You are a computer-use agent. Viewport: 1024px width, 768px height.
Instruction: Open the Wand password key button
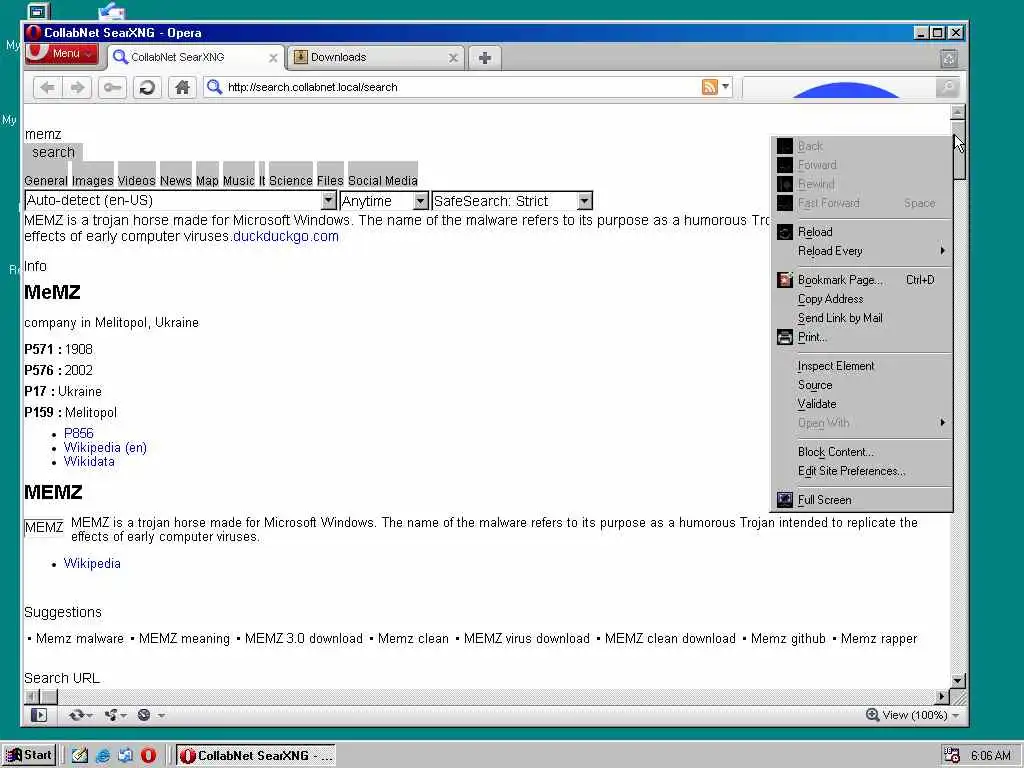pos(112,87)
